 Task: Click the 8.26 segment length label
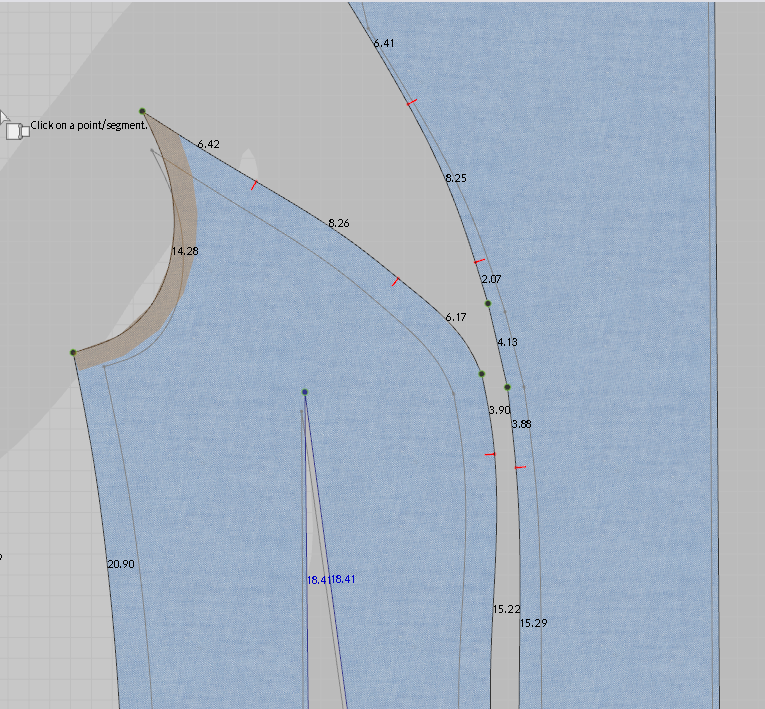click(339, 223)
